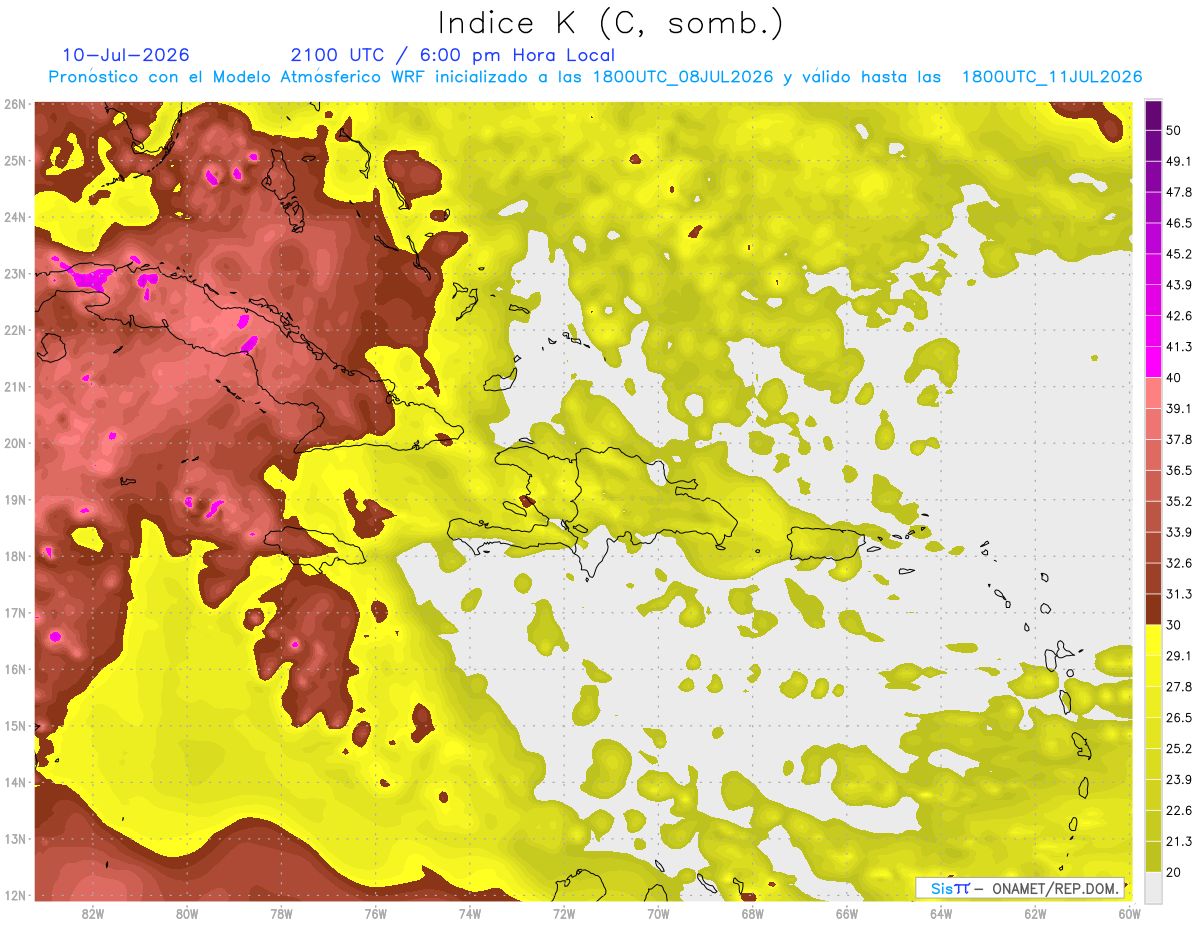This screenshot has height=927, width=1200.
Task: Click the colorbar value '20'
Action: coord(1174,872)
